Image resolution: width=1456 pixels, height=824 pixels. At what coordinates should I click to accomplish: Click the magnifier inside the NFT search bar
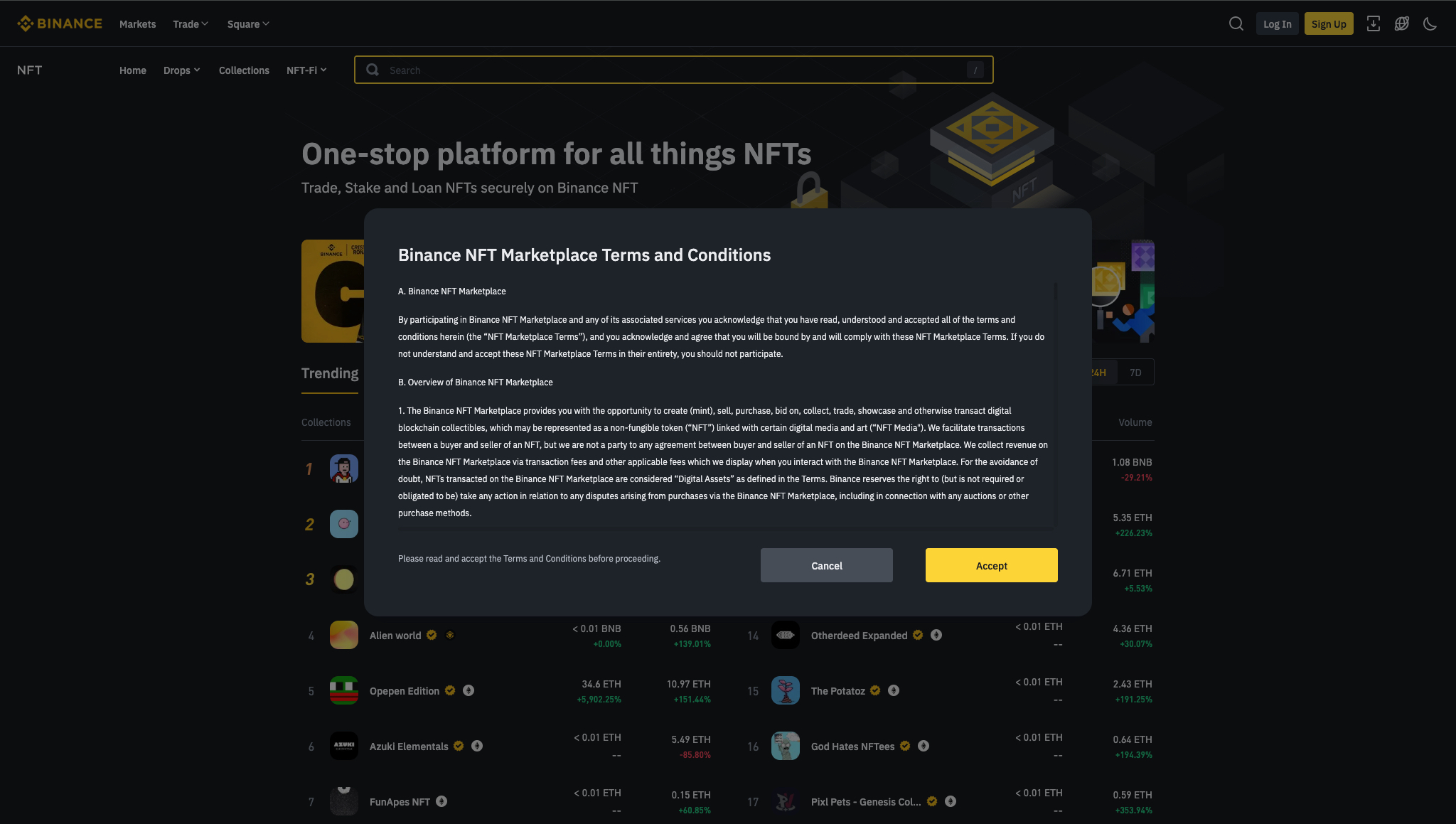373,70
